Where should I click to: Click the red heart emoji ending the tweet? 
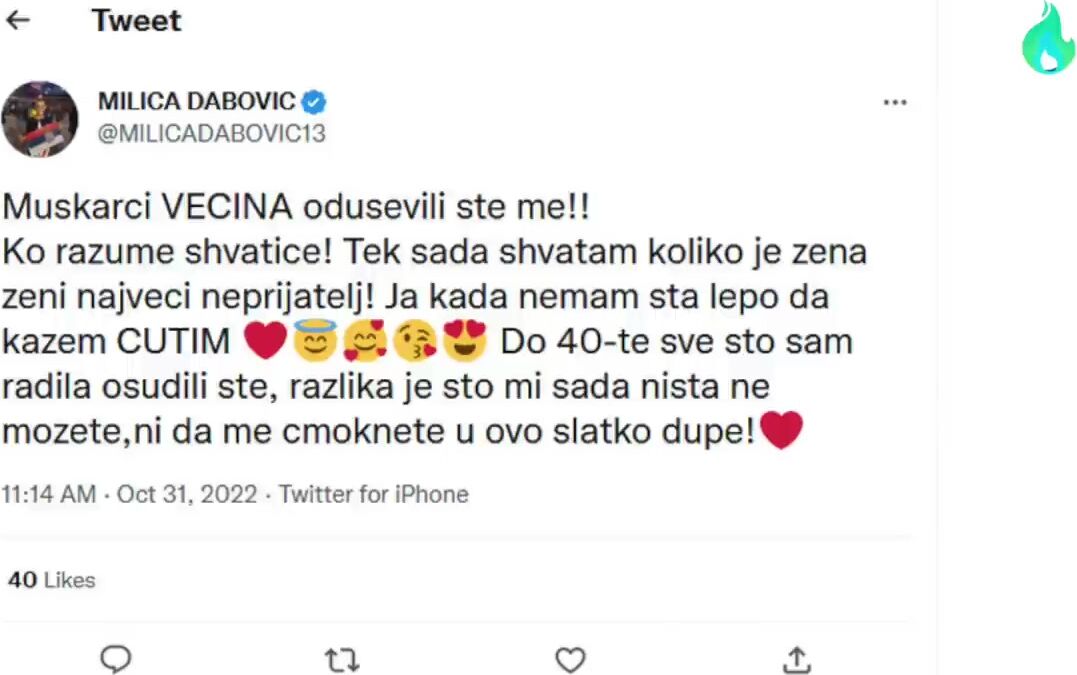(x=782, y=432)
